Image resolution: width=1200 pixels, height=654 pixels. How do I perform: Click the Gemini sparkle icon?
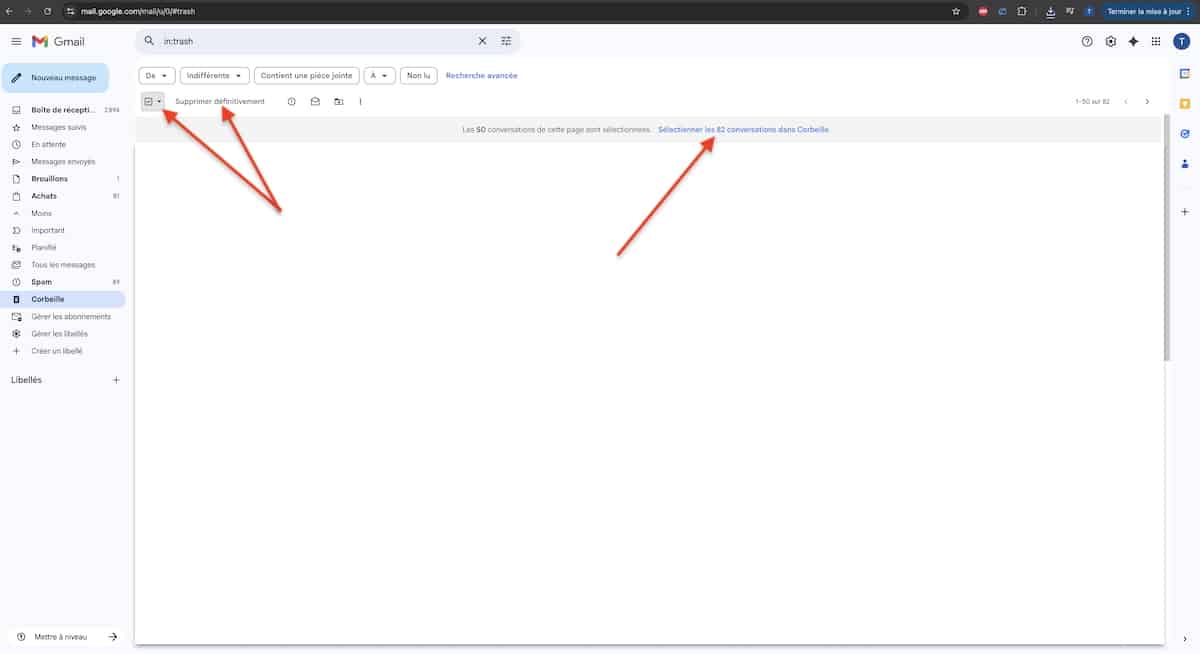coord(1133,41)
